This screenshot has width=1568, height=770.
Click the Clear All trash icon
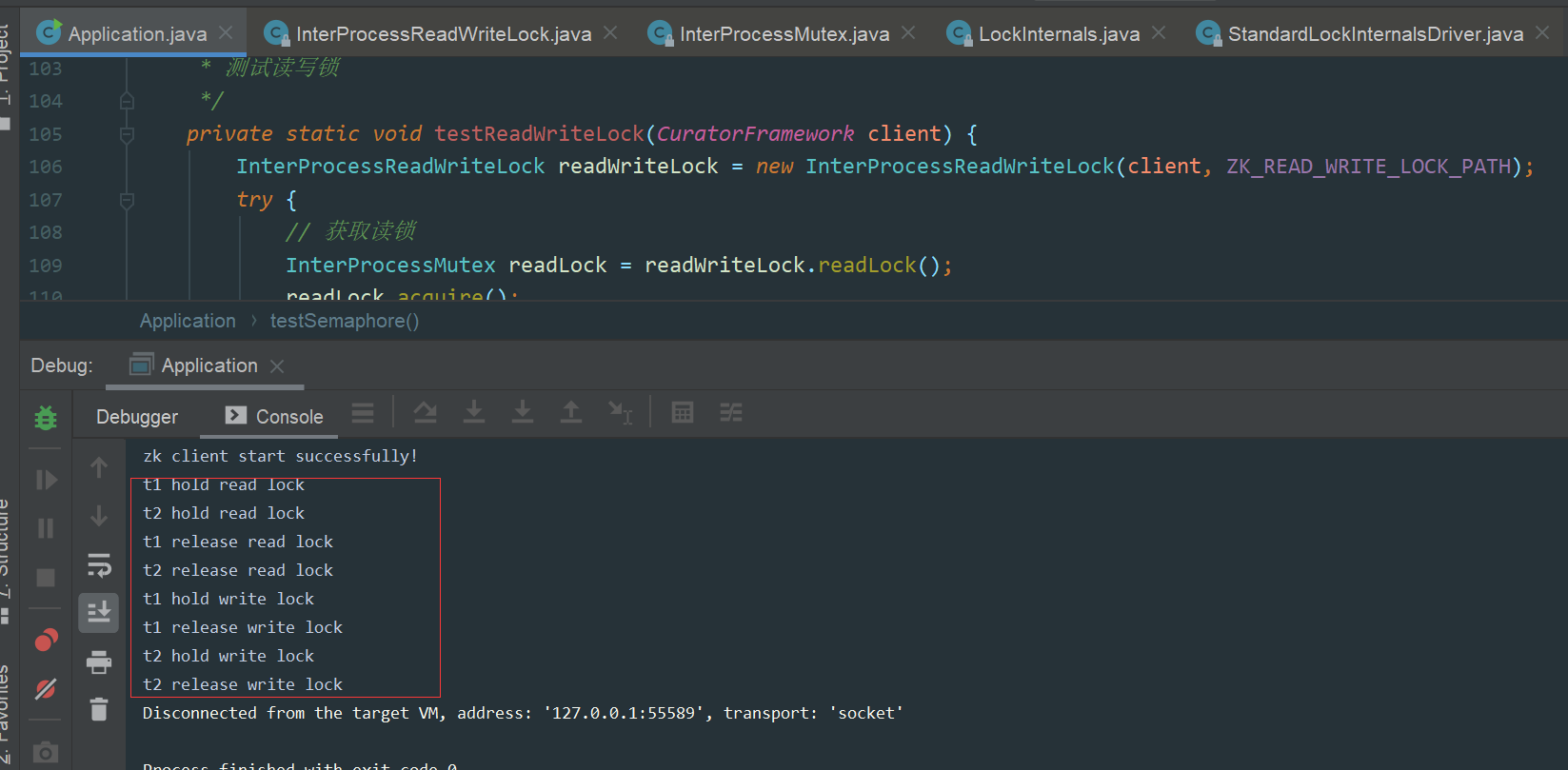click(99, 709)
